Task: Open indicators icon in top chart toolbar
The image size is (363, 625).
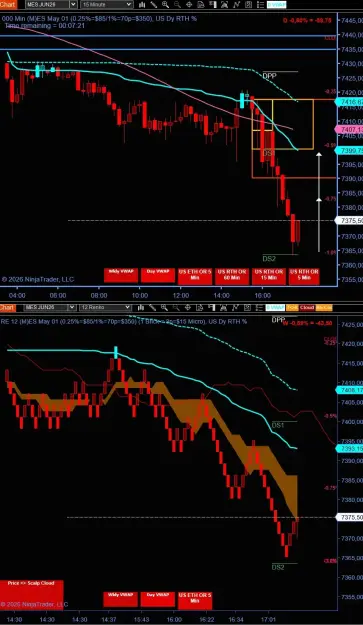Action: tap(237, 5)
